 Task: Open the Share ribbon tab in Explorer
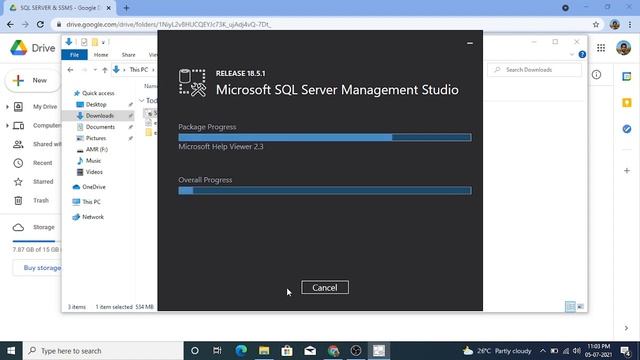click(128, 55)
